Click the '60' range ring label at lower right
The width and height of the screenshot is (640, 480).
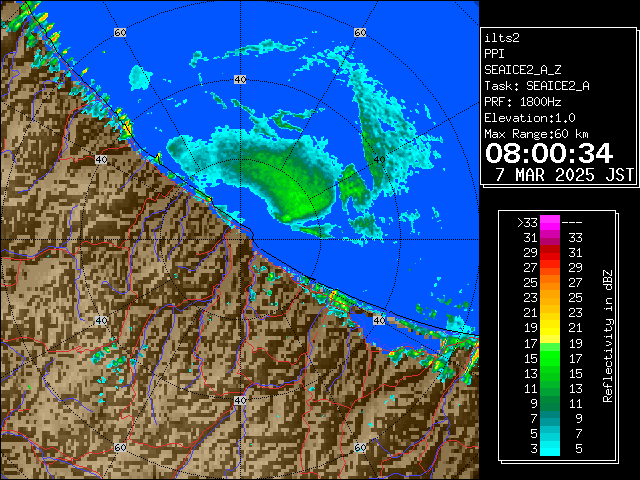click(360, 448)
